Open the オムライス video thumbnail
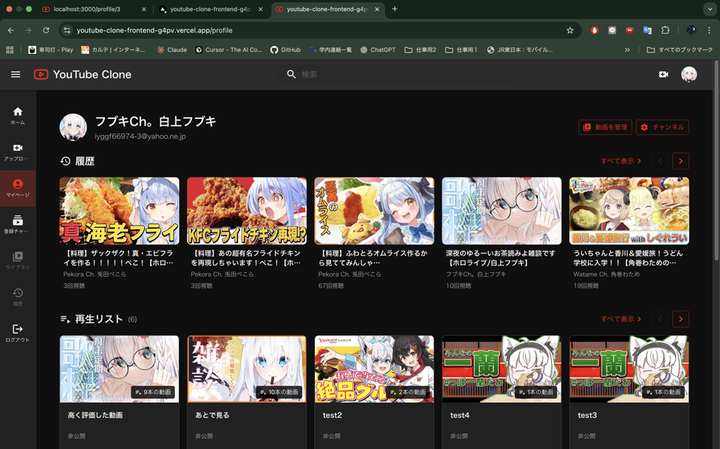The image size is (720, 449). 374,211
